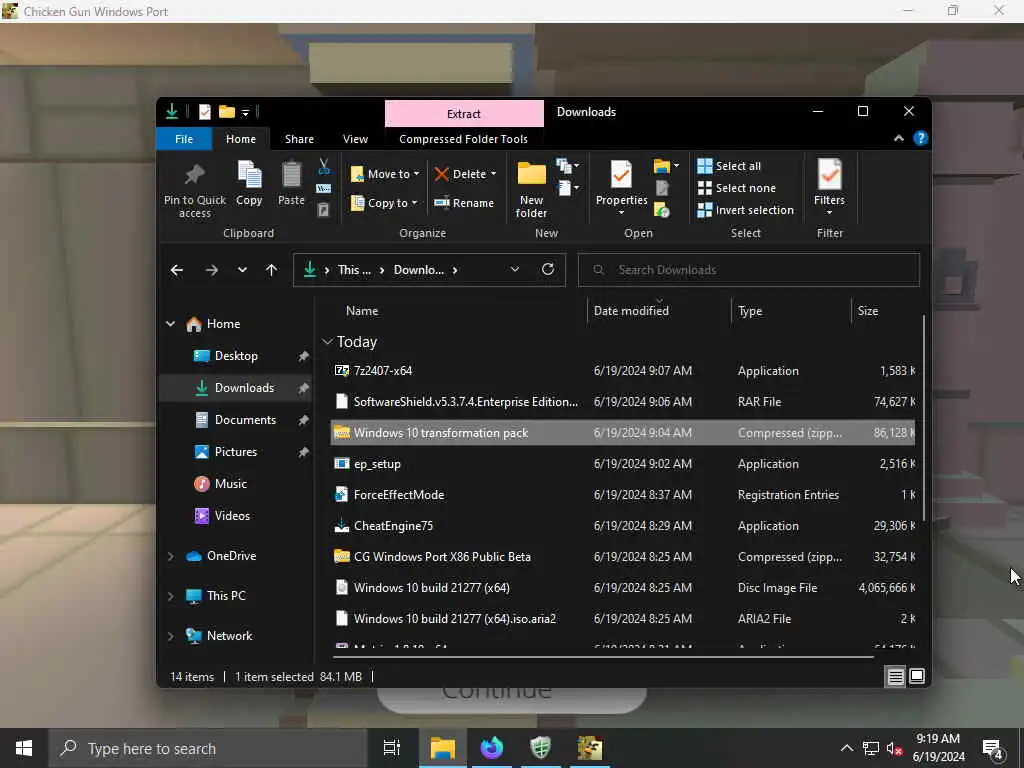
Task: Switch to the View ribbon tab
Action: click(355, 139)
